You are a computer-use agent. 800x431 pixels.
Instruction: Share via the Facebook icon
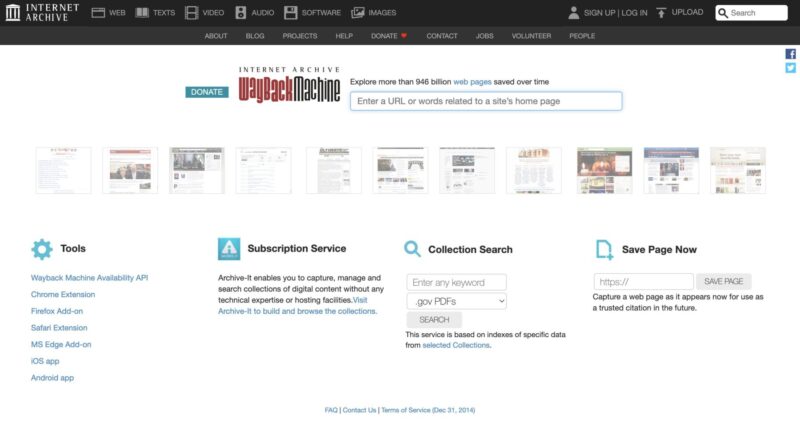tap(791, 54)
